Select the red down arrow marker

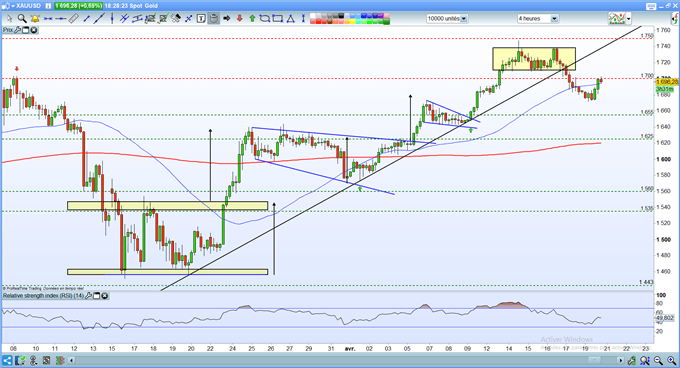tap(239, 18)
